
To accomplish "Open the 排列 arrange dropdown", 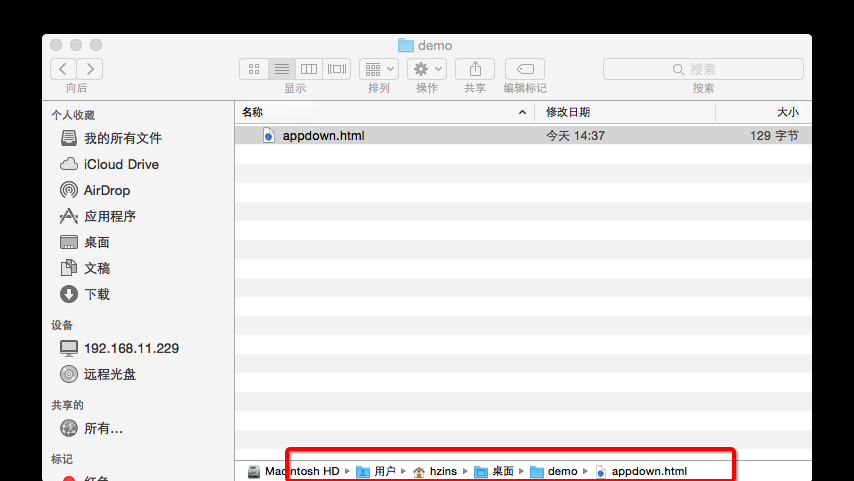I will pyautogui.click(x=379, y=69).
